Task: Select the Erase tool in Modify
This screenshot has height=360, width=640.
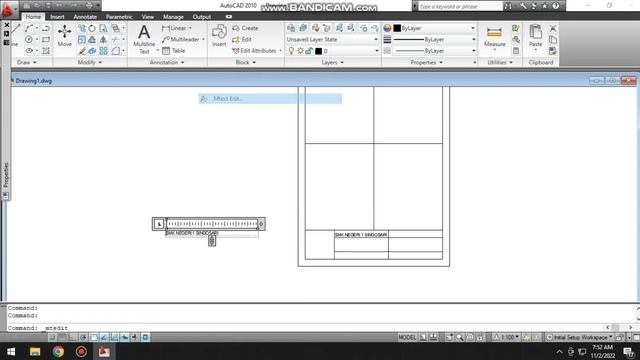Action: (x=82, y=51)
